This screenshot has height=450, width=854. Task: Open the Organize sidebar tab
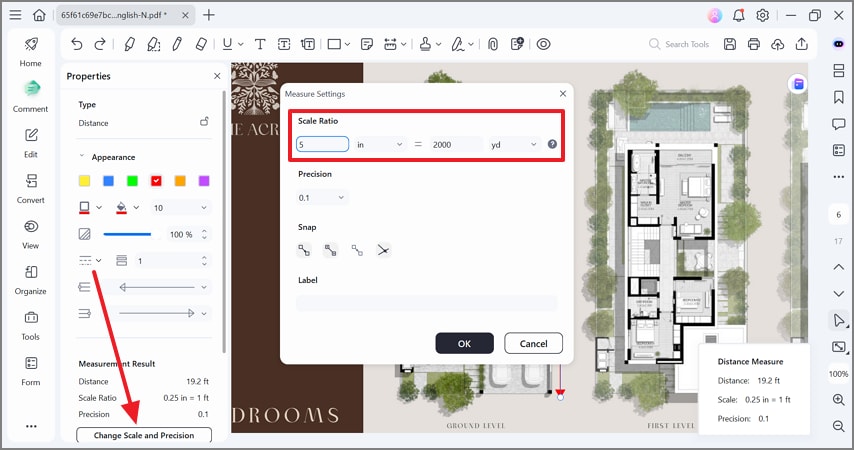click(x=30, y=279)
